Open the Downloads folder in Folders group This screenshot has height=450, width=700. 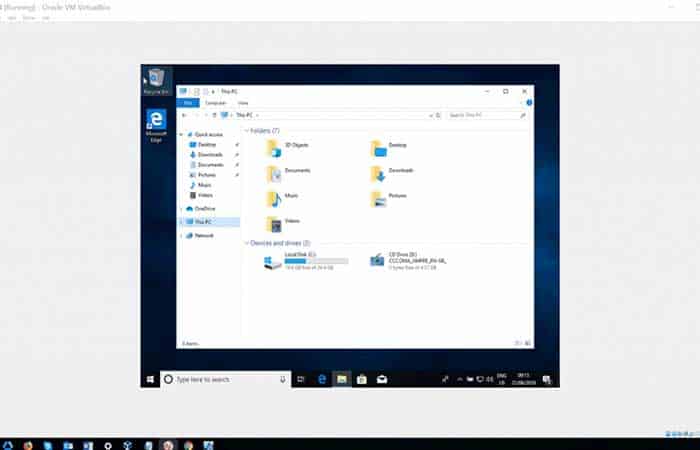(392, 173)
